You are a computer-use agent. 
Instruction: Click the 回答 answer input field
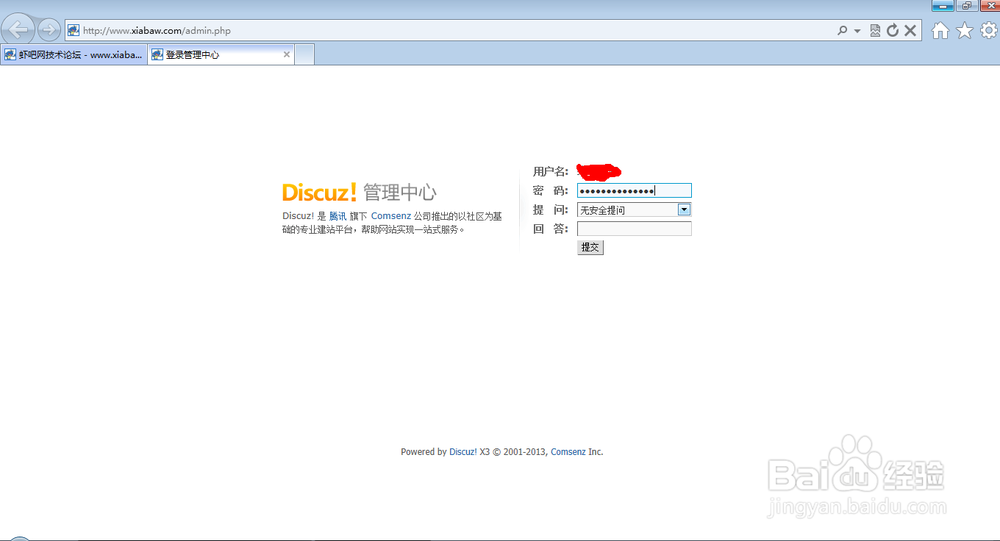634,228
